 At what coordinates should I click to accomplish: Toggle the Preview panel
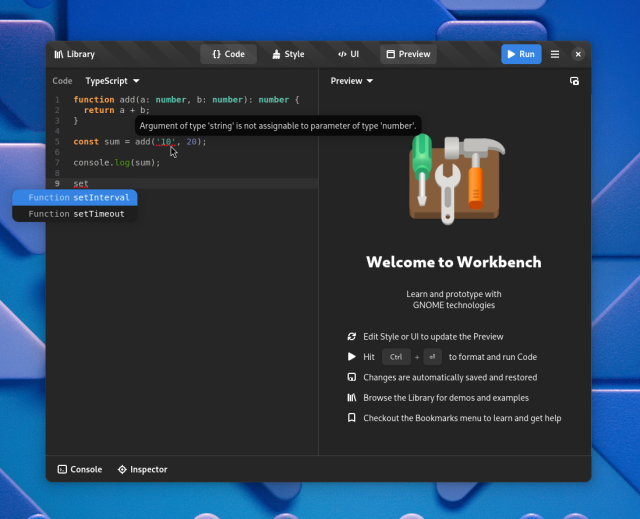(x=408, y=54)
